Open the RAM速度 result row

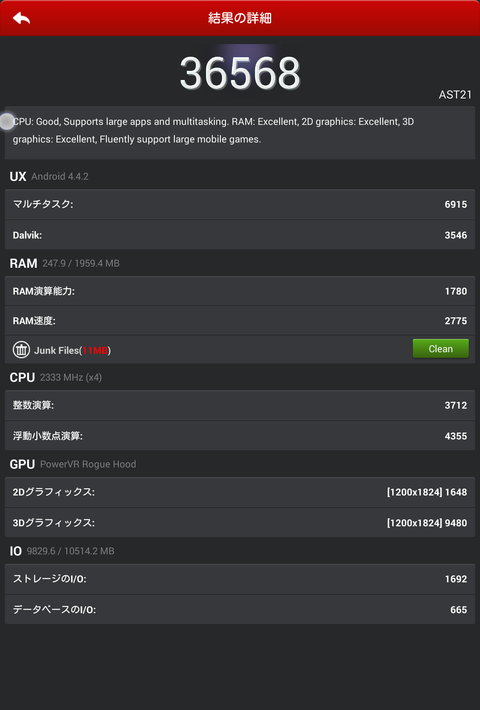pyautogui.click(x=240, y=321)
